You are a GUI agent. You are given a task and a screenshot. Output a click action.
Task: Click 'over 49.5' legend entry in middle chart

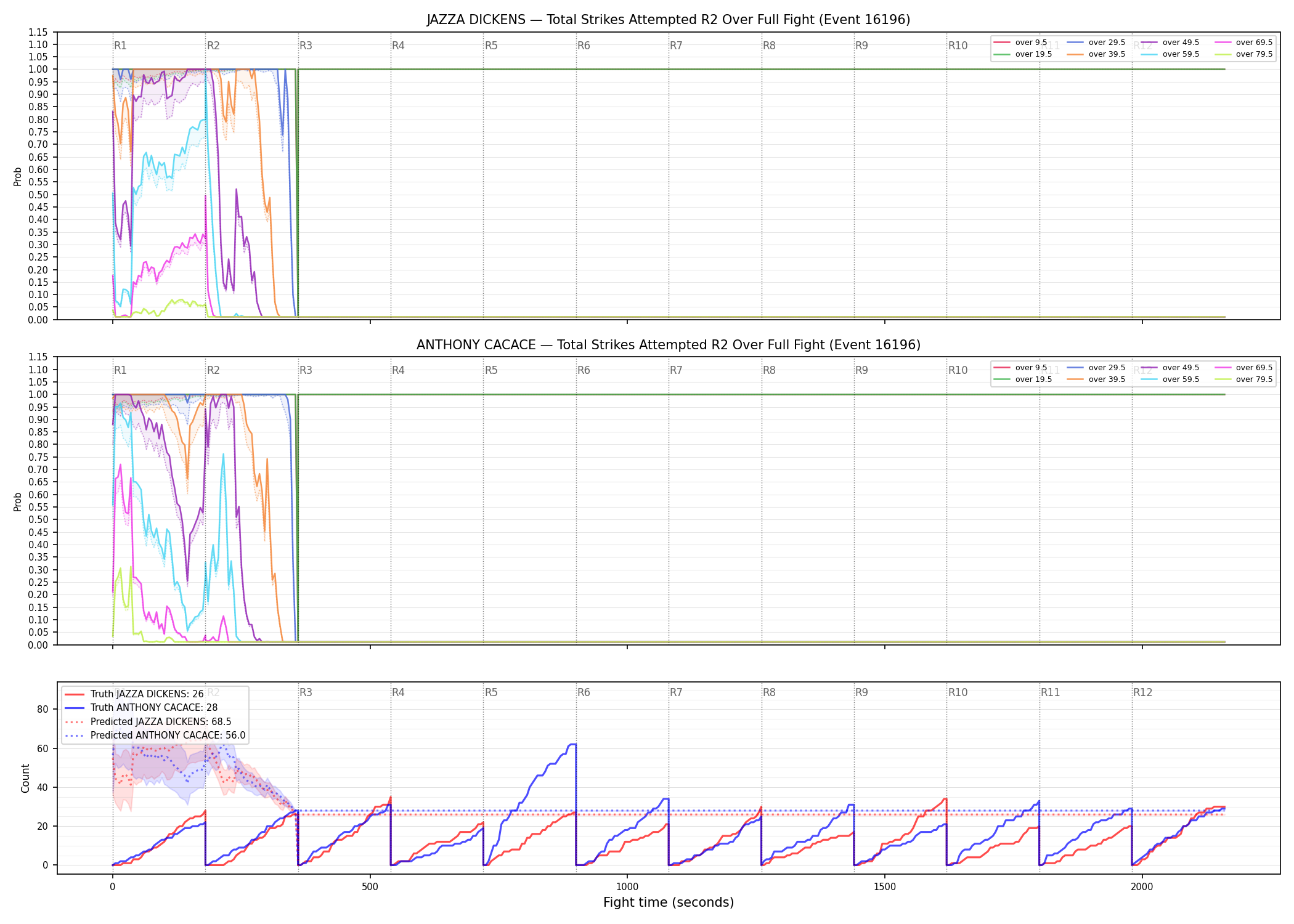1170,368
